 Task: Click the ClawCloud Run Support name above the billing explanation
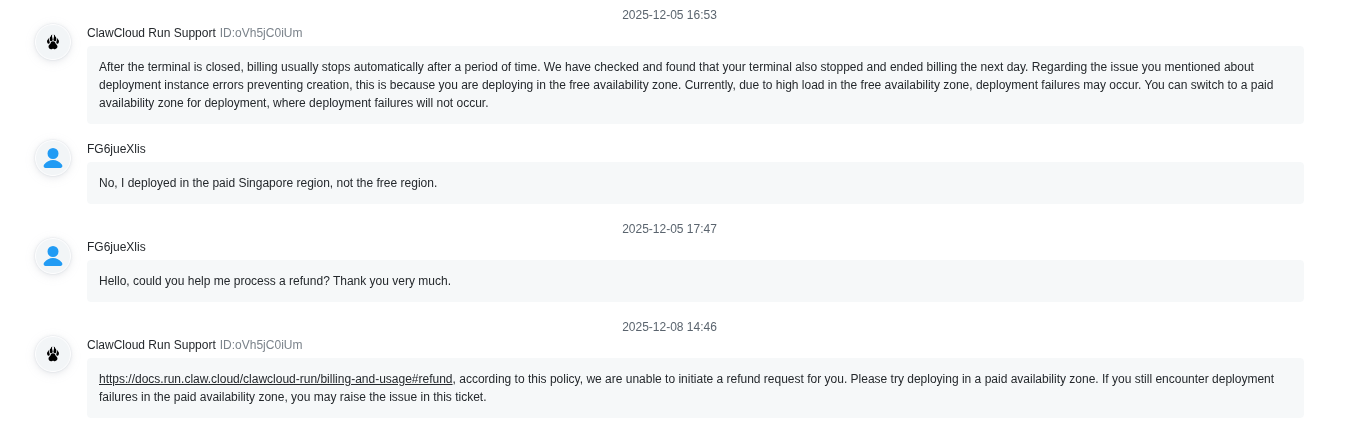151,33
